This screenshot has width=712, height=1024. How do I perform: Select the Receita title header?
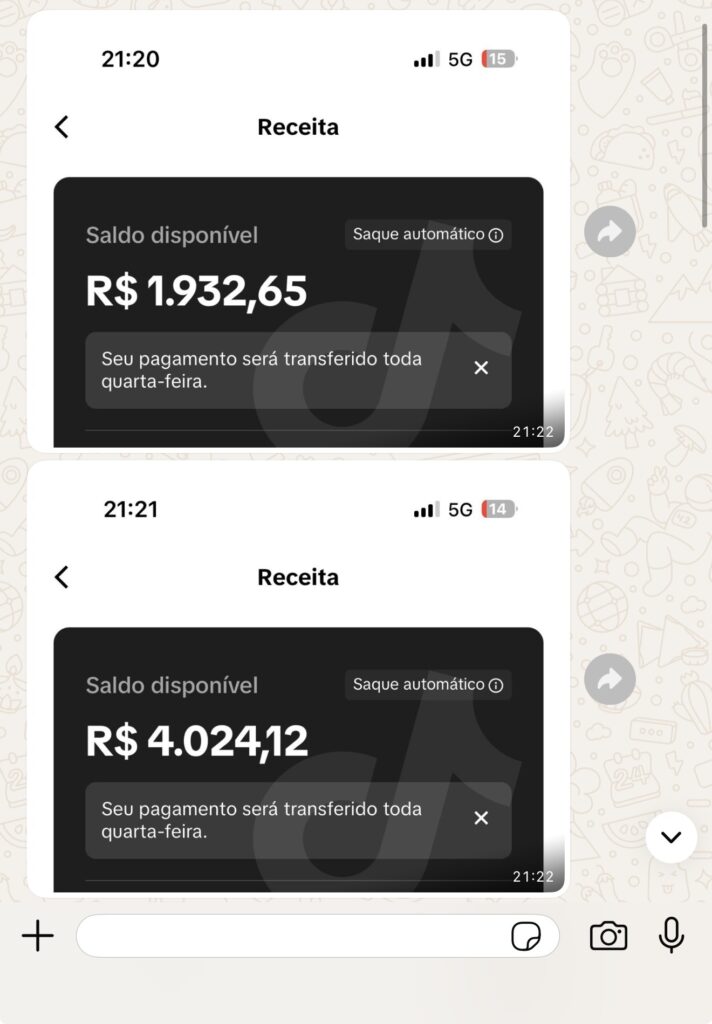click(x=297, y=127)
